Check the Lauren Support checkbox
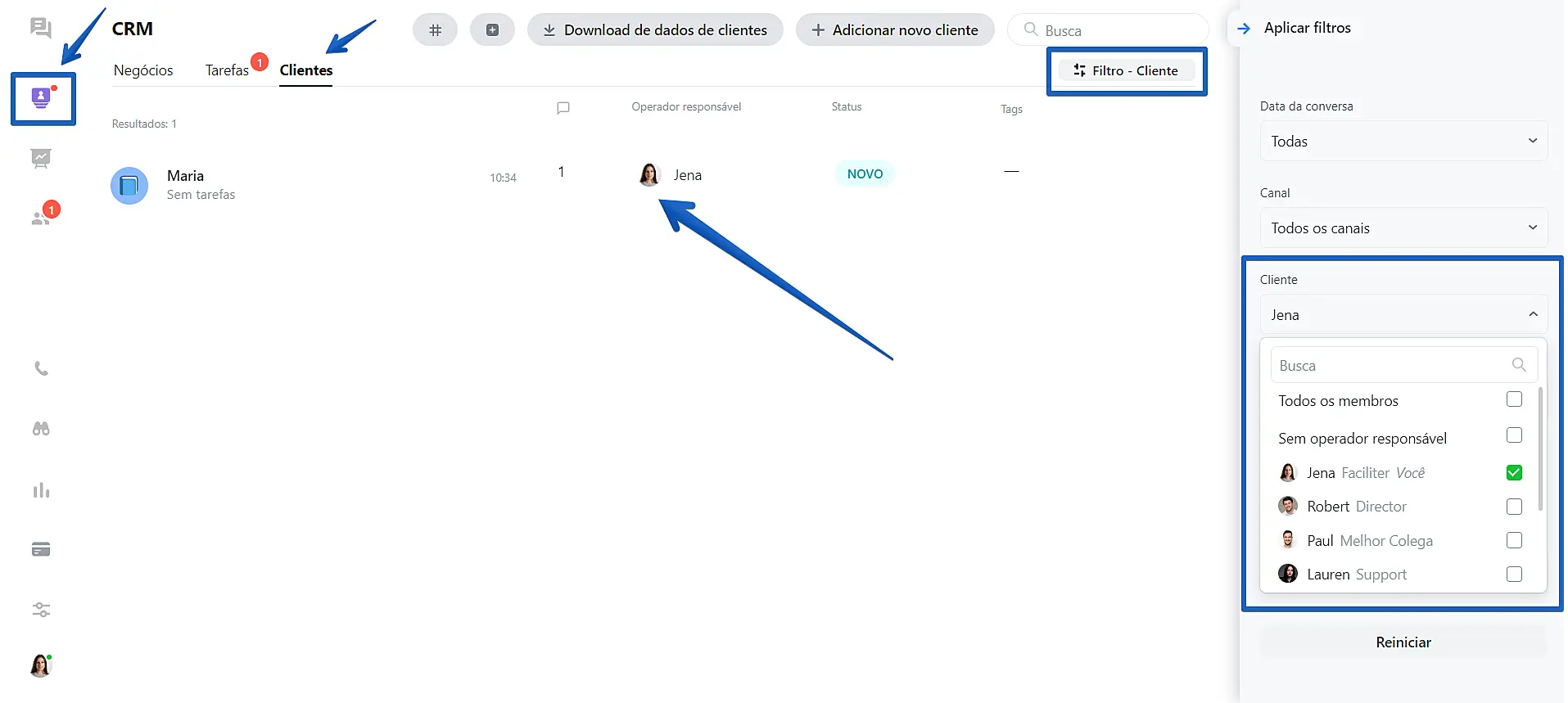 coord(1514,575)
